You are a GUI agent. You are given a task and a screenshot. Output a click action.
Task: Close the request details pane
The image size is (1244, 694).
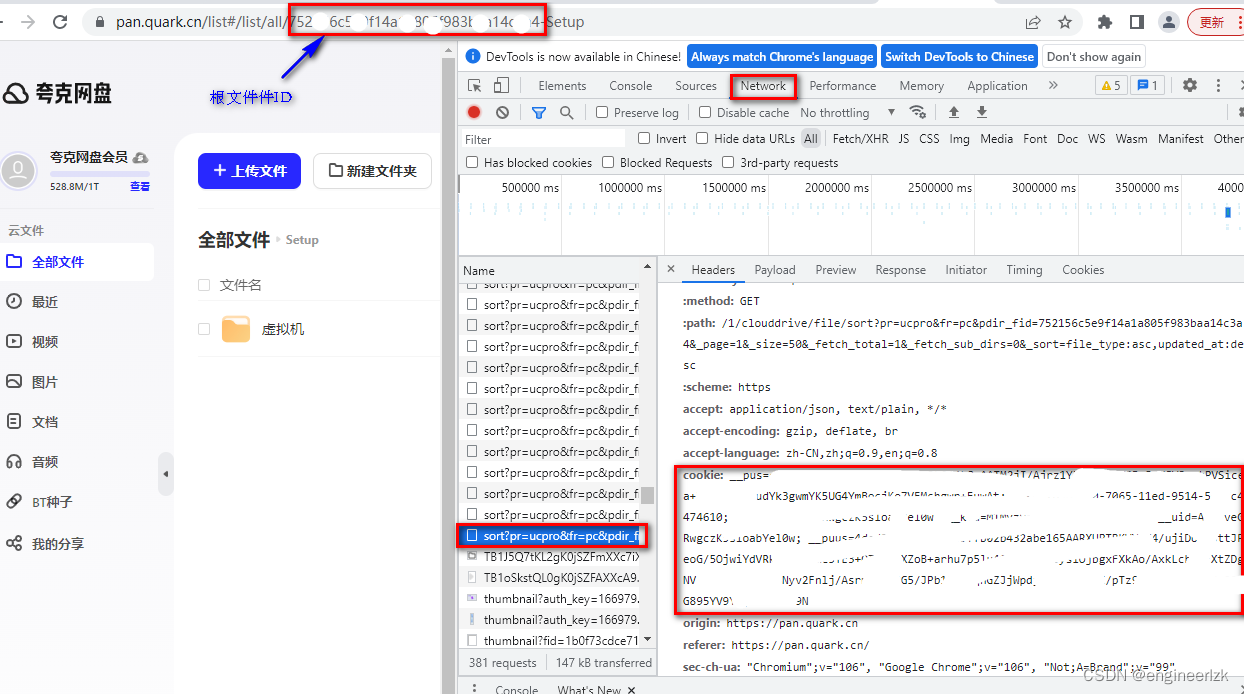[671, 270]
